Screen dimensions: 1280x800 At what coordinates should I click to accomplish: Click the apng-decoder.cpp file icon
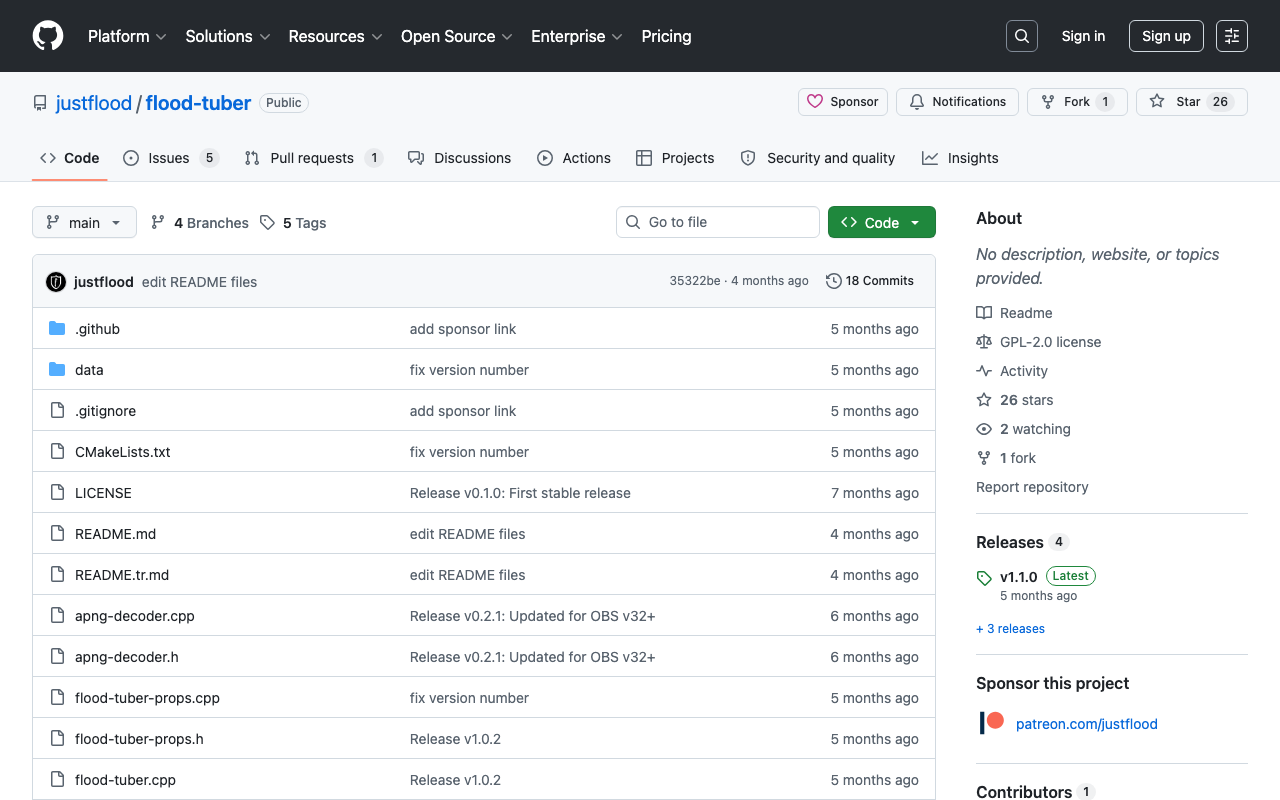point(57,616)
